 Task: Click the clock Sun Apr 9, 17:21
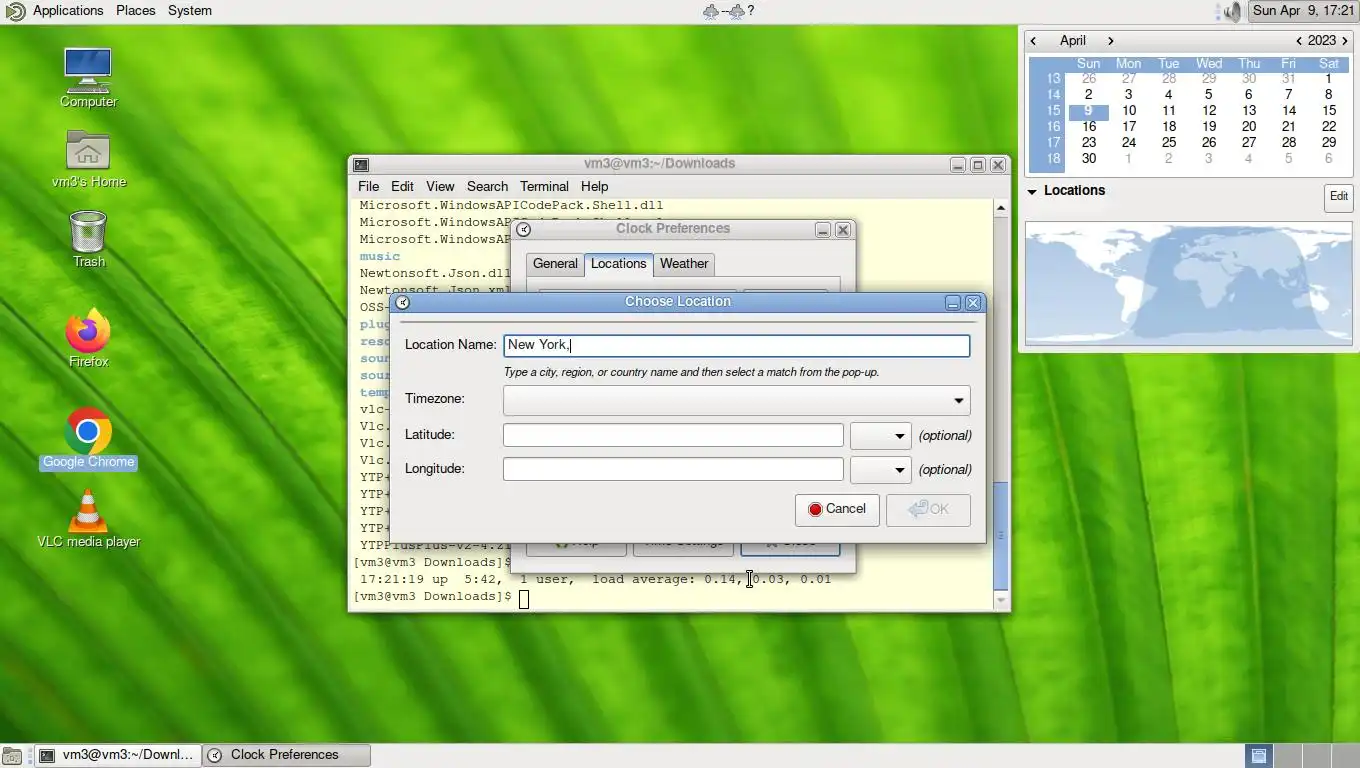pyautogui.click(x=1303, y=11)
